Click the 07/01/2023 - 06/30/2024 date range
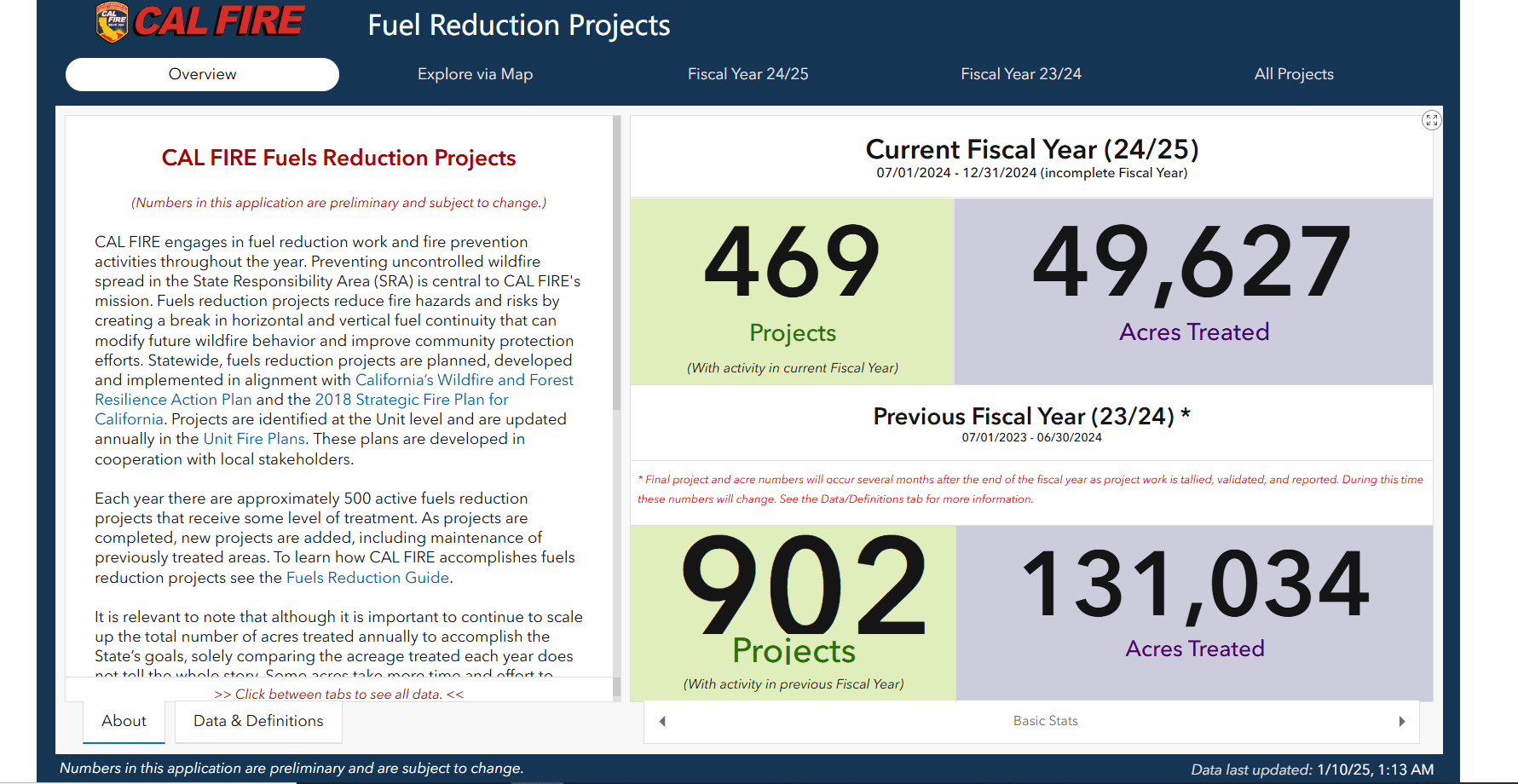Viewport: 1518px width, 784px height. (x=1031, y=437)
